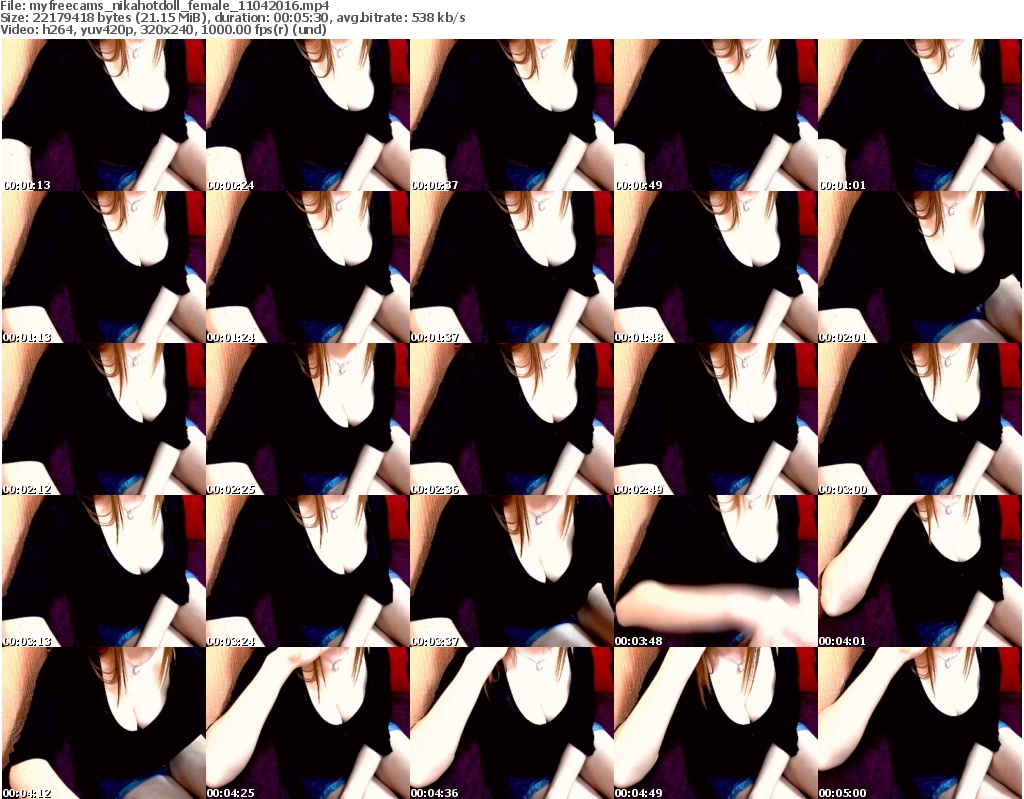1024x799 pixels.
Task: Click the 00:00:13 timestamp label
Action: click(27, 186)
